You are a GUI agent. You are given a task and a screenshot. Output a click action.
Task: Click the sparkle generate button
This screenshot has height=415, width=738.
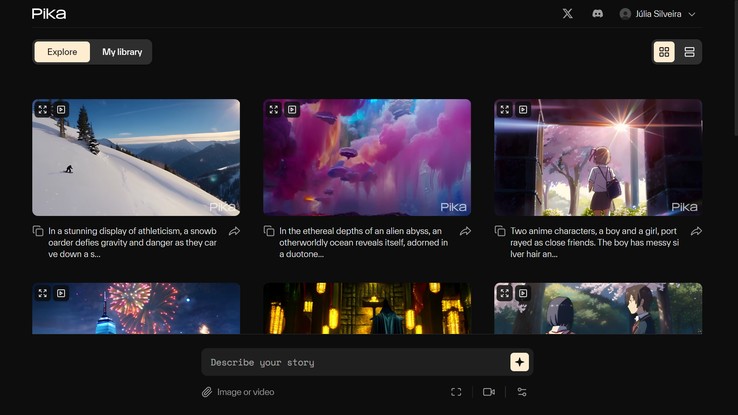519,362
